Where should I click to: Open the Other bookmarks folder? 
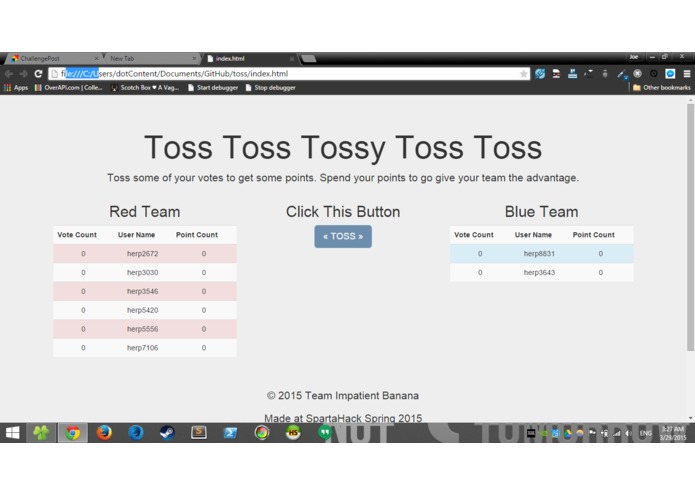(x=662, y=88)
